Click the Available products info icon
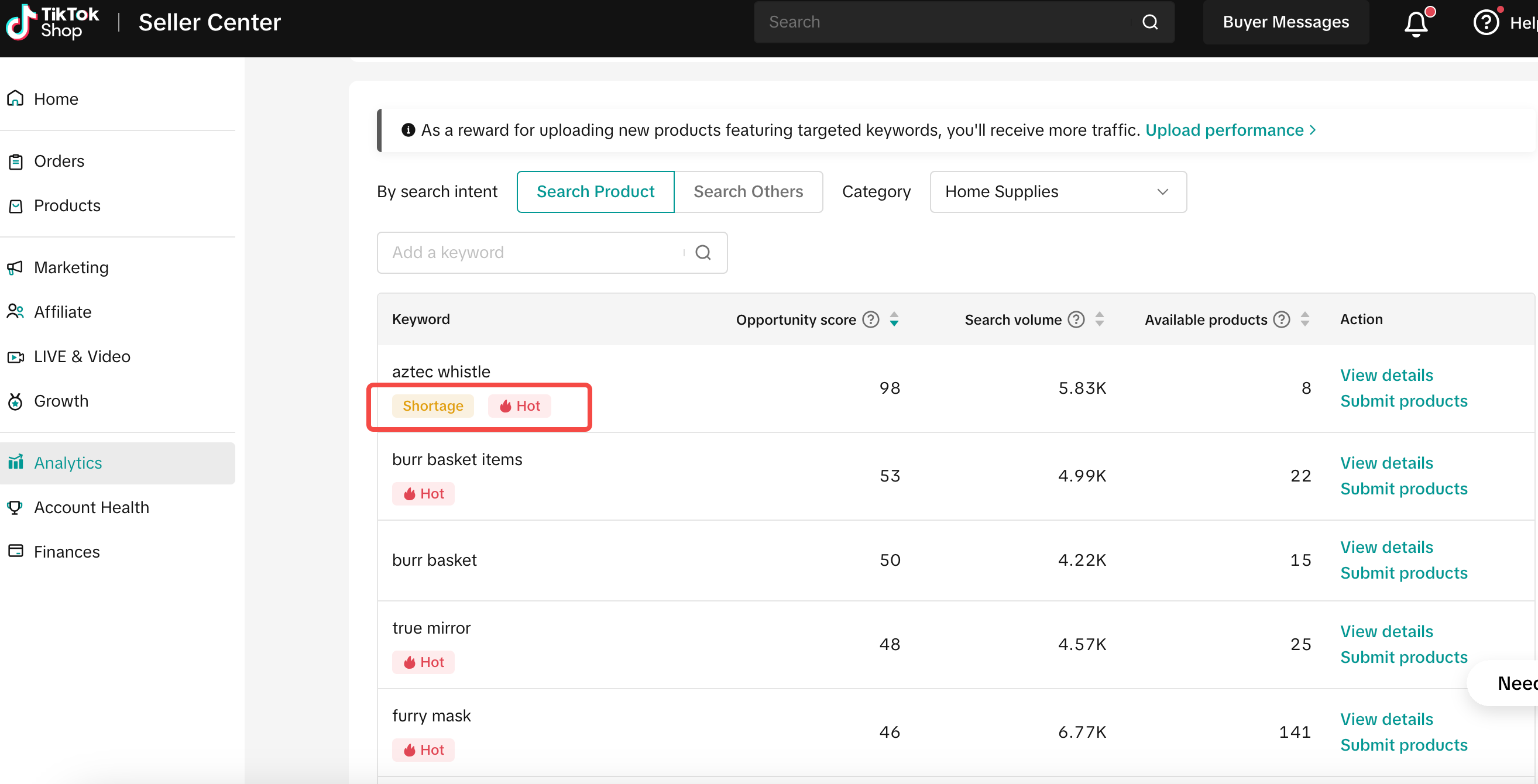The height and width of the screenshot is (784, 1538). [1281, 319]
